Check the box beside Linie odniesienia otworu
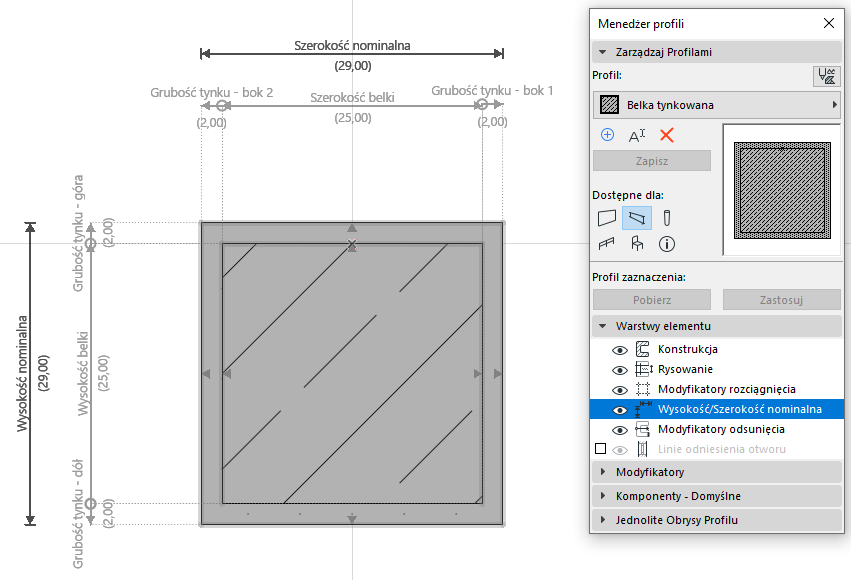The image size is (851, 580). (600, 449)
